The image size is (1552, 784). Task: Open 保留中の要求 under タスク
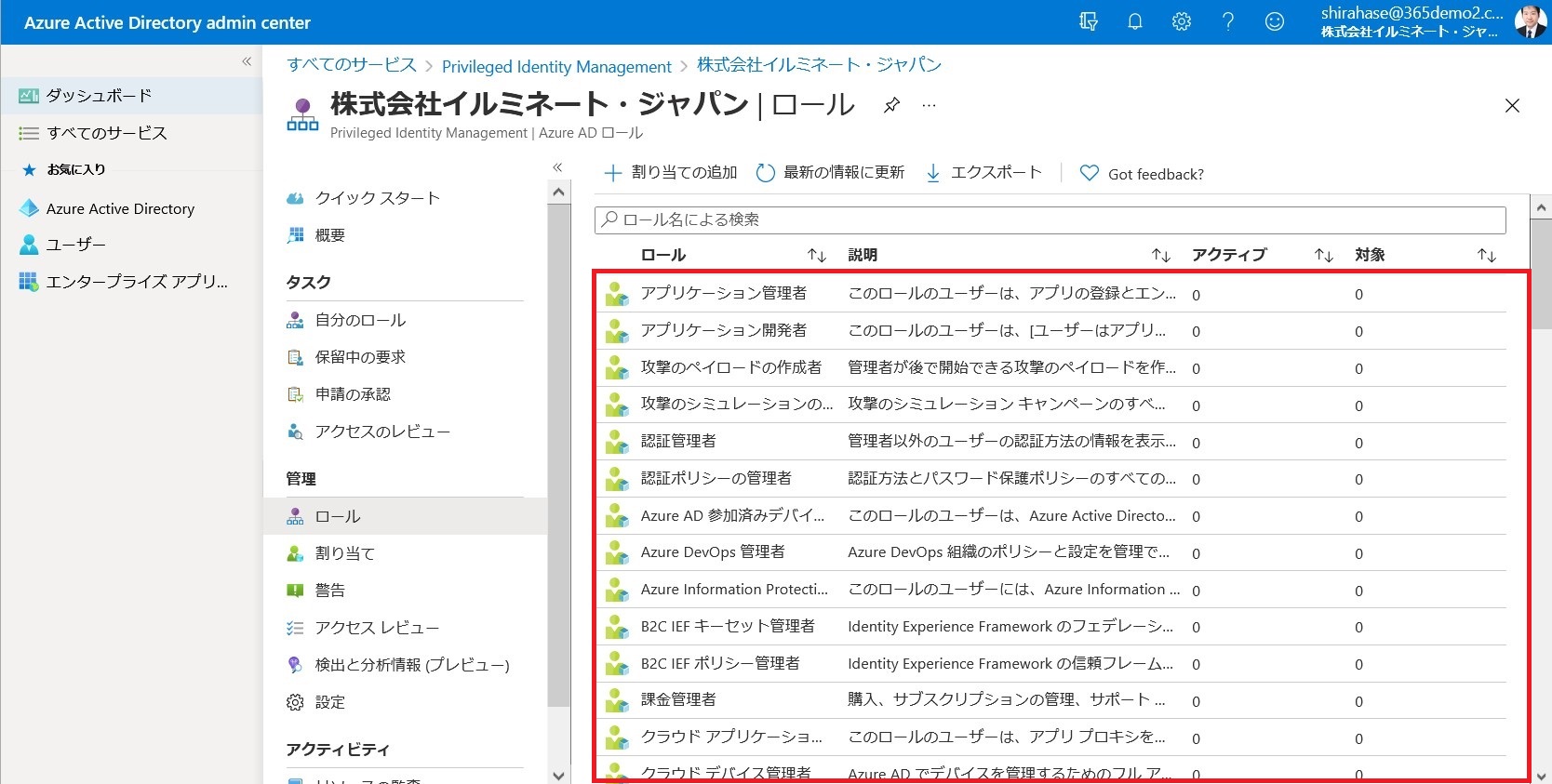point(405,357)
